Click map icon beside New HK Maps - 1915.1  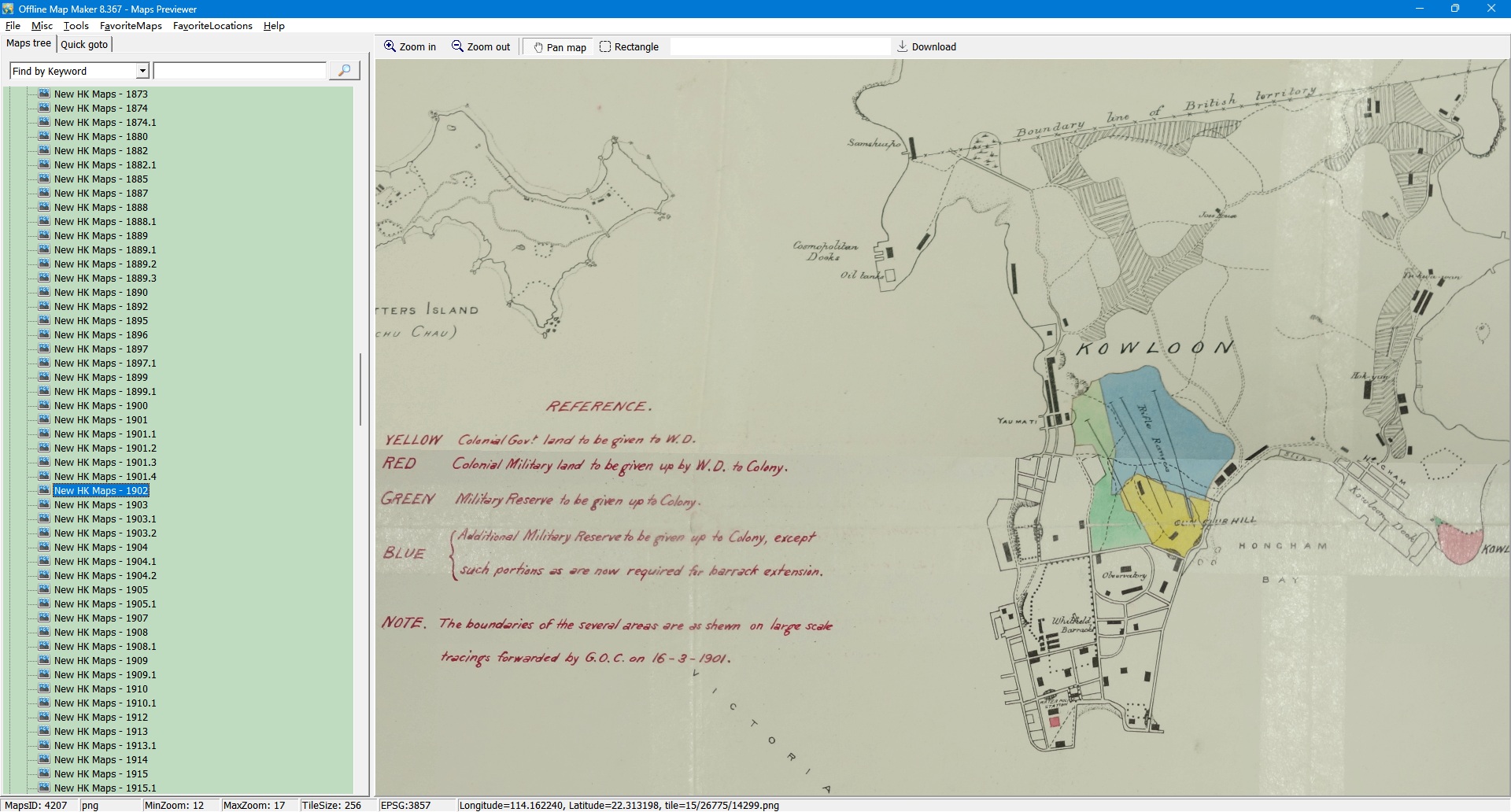pos(44,788)
